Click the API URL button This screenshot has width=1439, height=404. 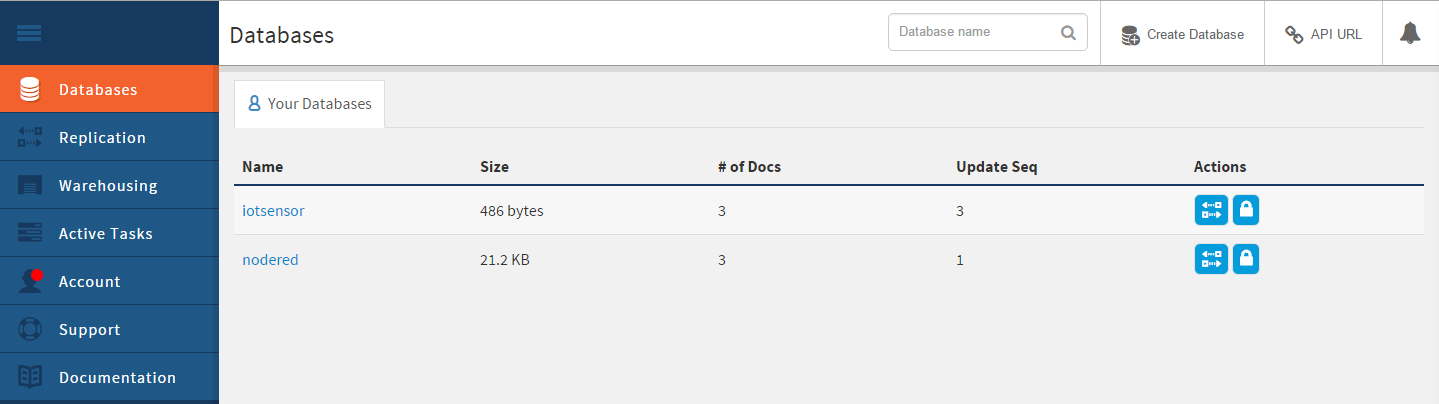click(x=1323, y=34)
